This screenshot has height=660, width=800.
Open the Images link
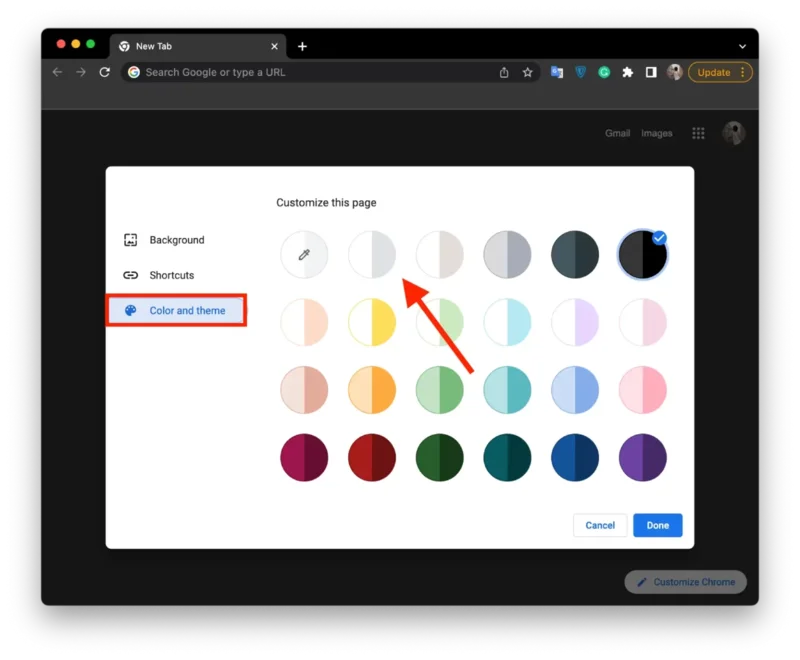click(657, 133)
